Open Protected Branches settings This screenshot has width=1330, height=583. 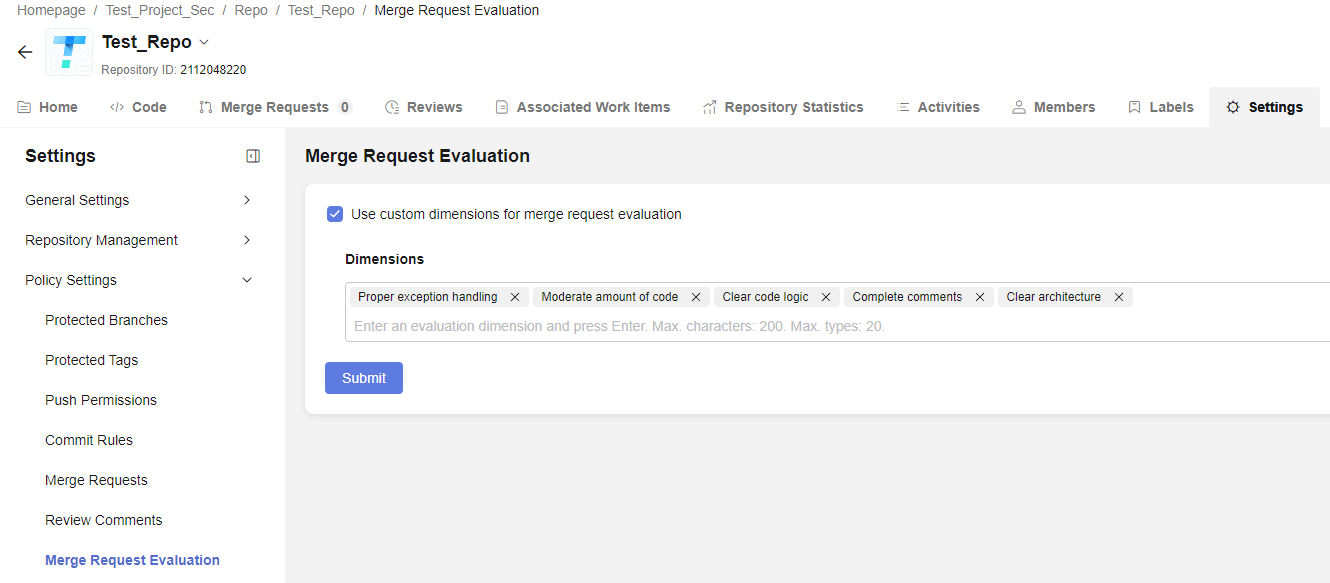point(106,320)
